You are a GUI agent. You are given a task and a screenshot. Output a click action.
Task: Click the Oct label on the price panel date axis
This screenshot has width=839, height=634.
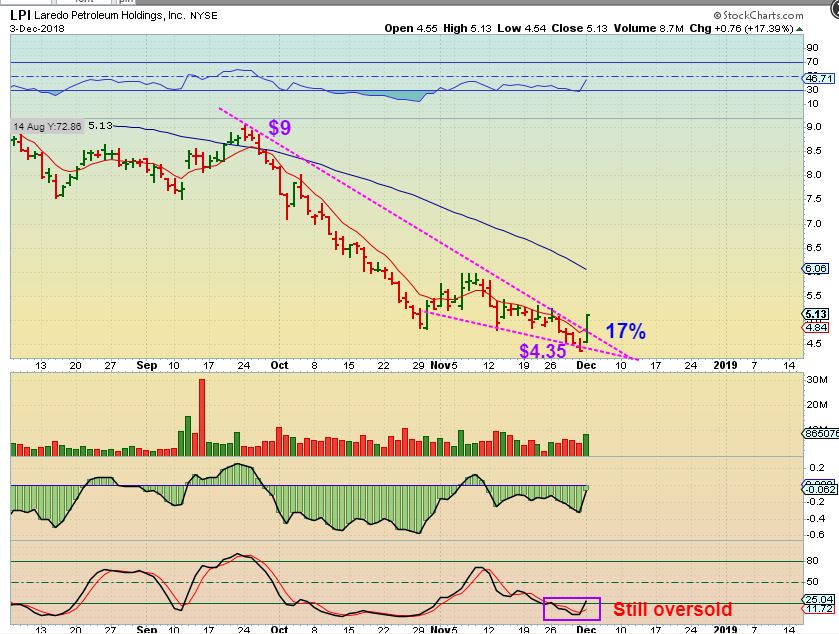[x=279, y=365]
